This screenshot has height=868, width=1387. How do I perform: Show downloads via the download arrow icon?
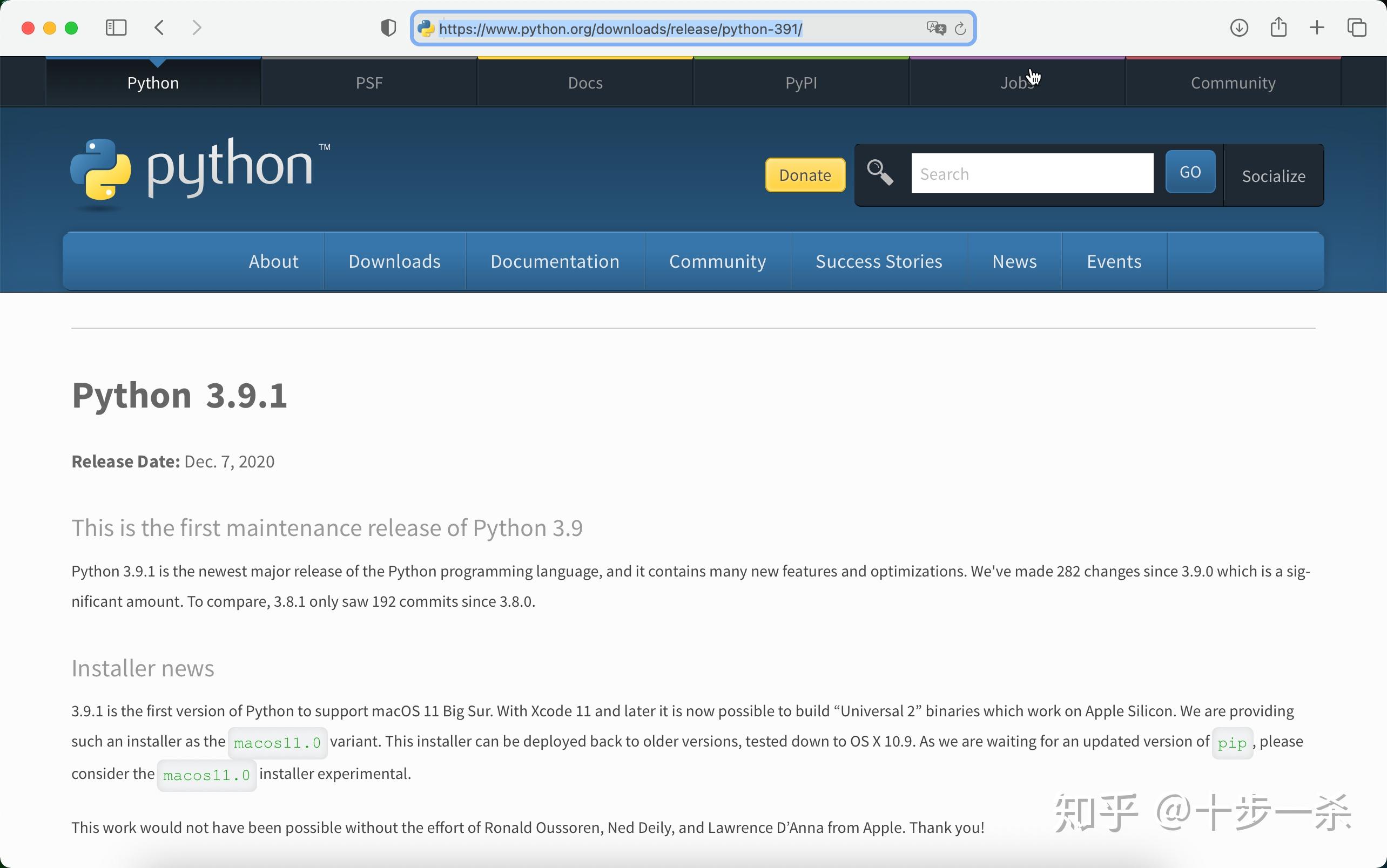(x=1239, y=28)
